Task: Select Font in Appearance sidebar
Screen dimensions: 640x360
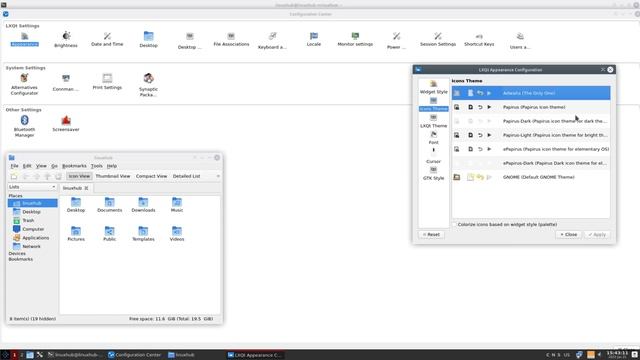Action: 433,138
